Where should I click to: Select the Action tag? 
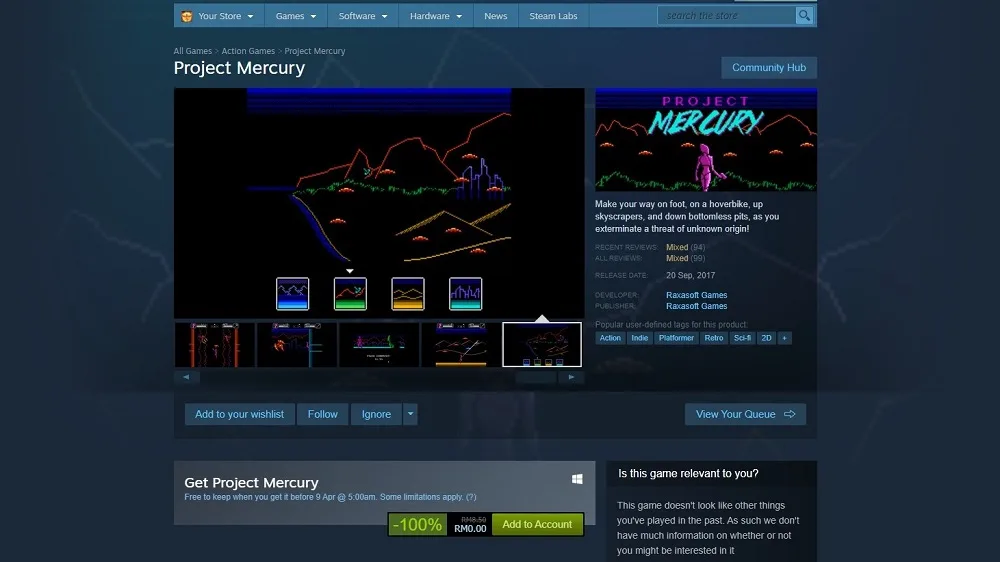[x=610, y=338]
